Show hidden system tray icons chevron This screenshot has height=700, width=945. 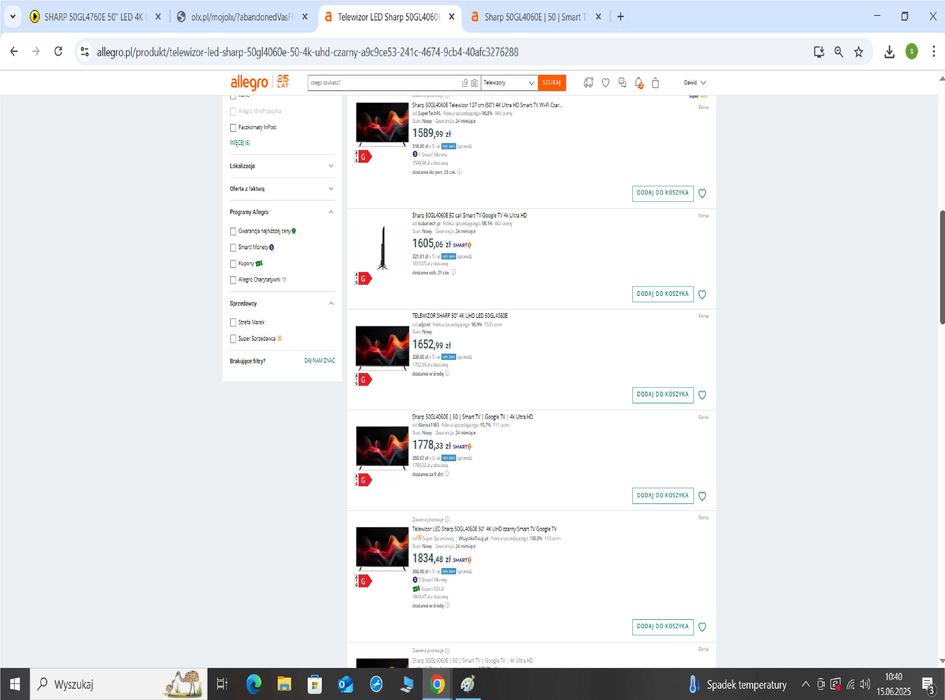coord(805,684)
